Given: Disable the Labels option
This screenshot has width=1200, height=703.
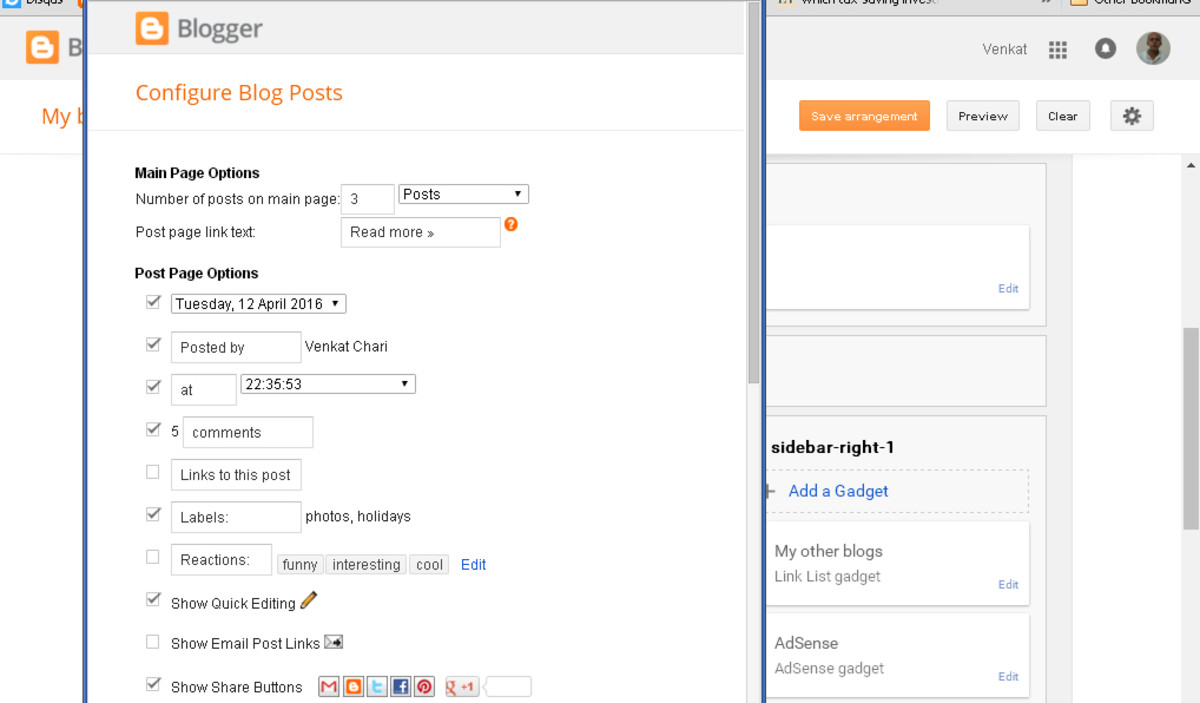Looking at the screenshot, I should pyautogui.click(x=153, y=513).
